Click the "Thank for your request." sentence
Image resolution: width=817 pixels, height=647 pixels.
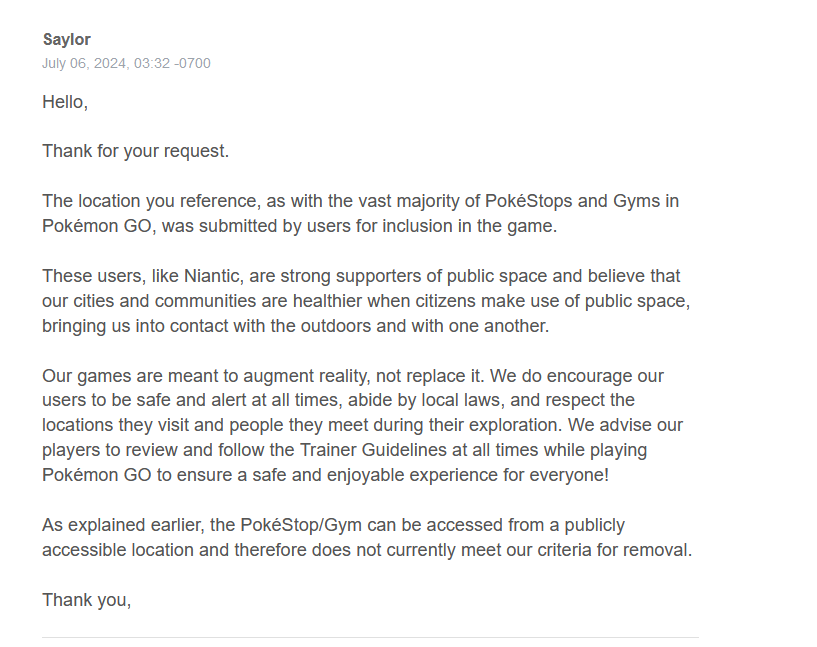pyautogui.click(x=135, y=151)
